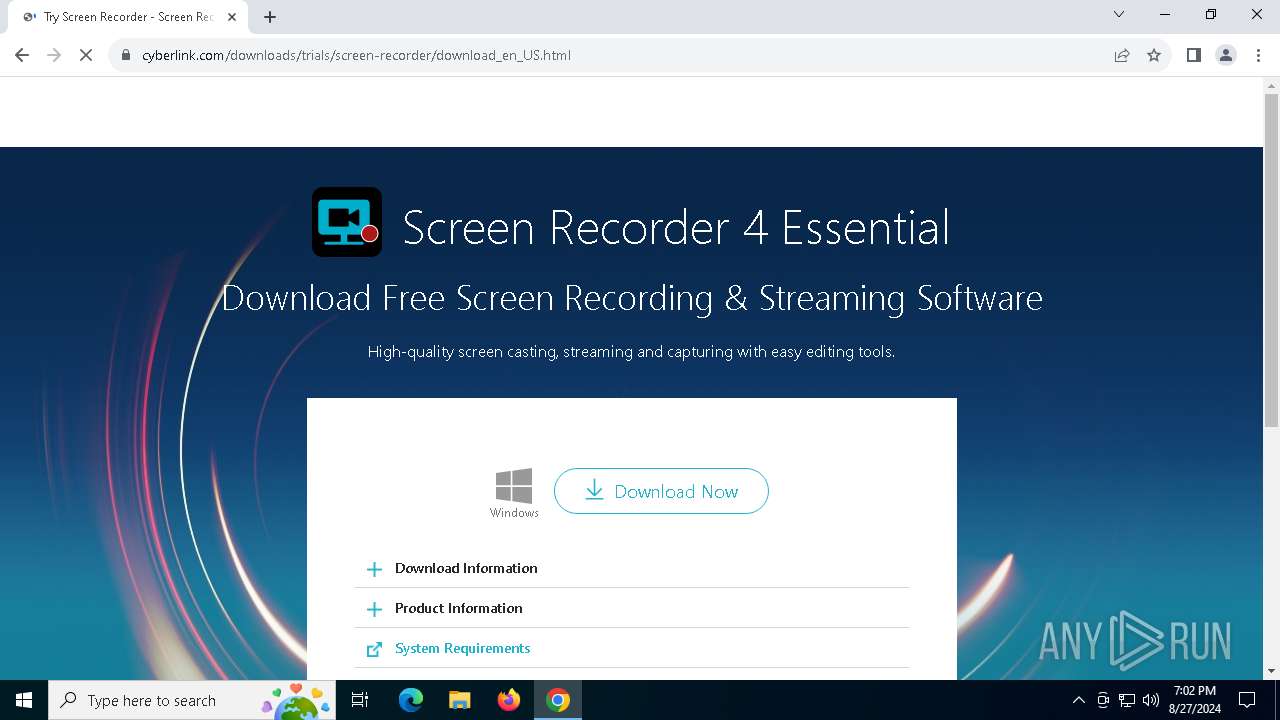Bookmark this page with the star icon
The height and width of the screenshot is (720, 1280).
coord(1154,55)
